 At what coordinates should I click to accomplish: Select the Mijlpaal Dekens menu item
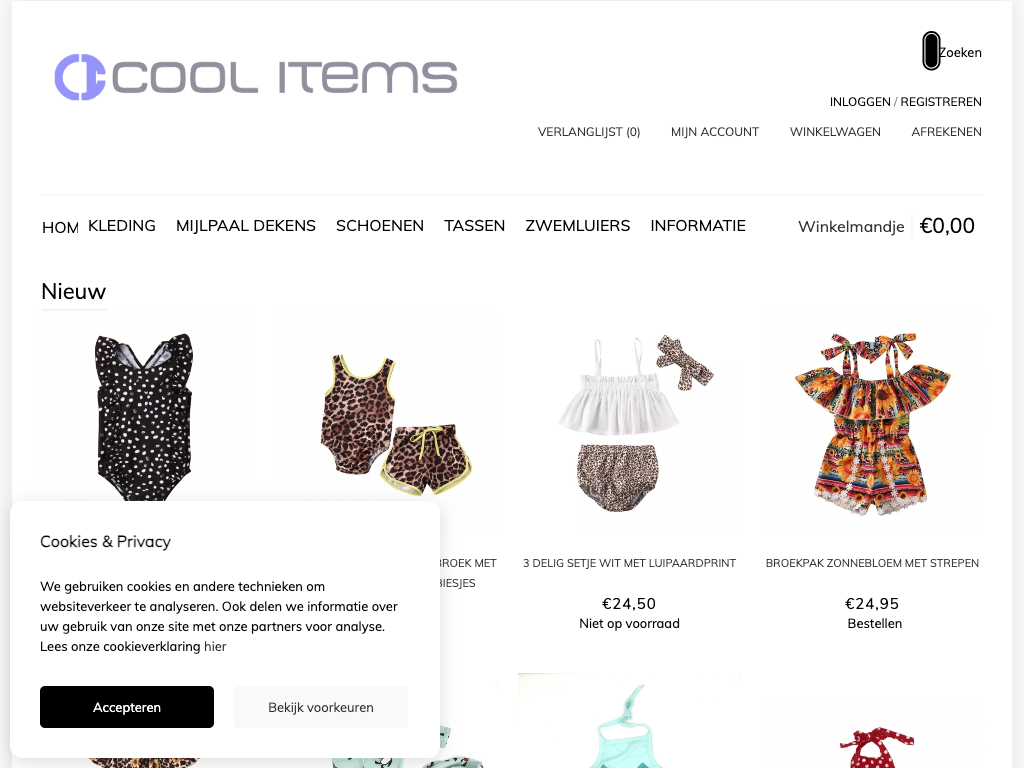coord(246,226)
